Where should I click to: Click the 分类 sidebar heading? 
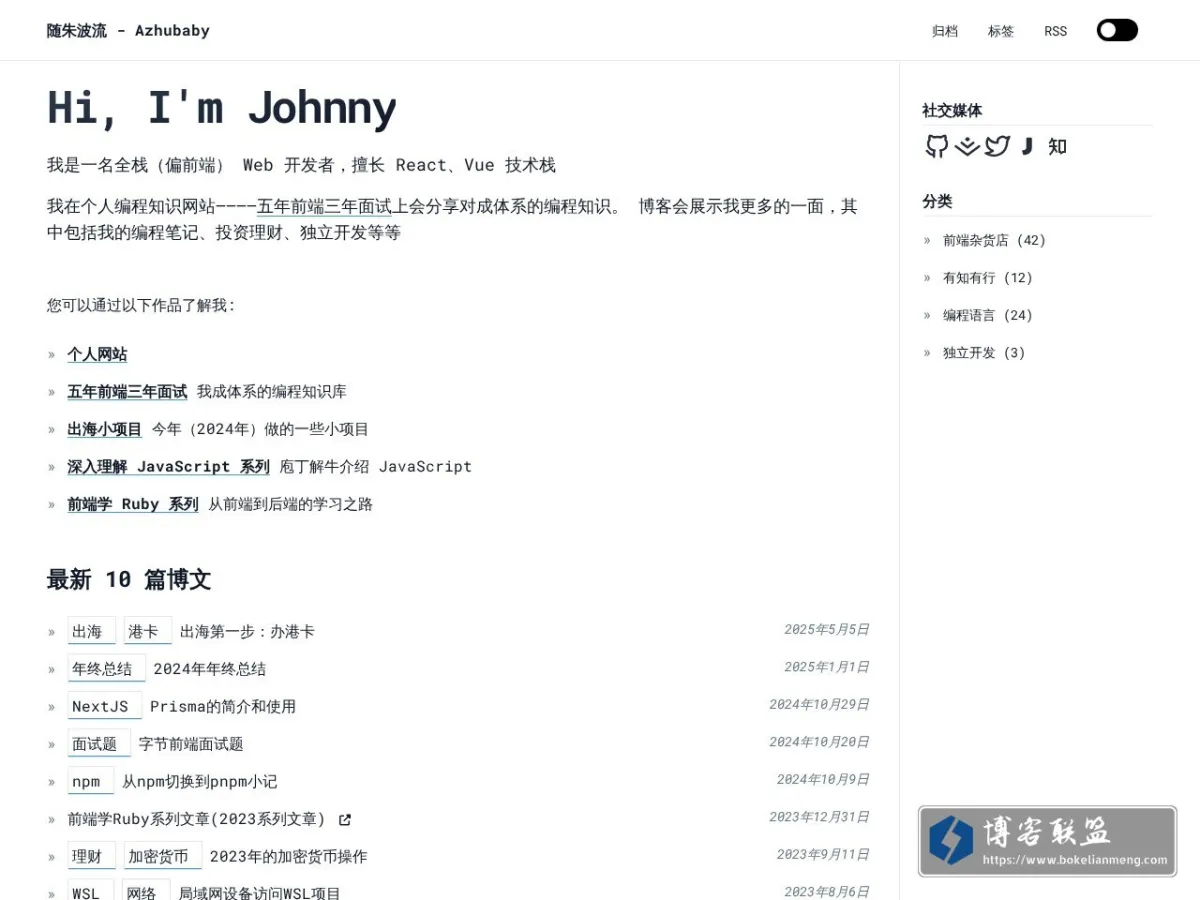(937, 201)
